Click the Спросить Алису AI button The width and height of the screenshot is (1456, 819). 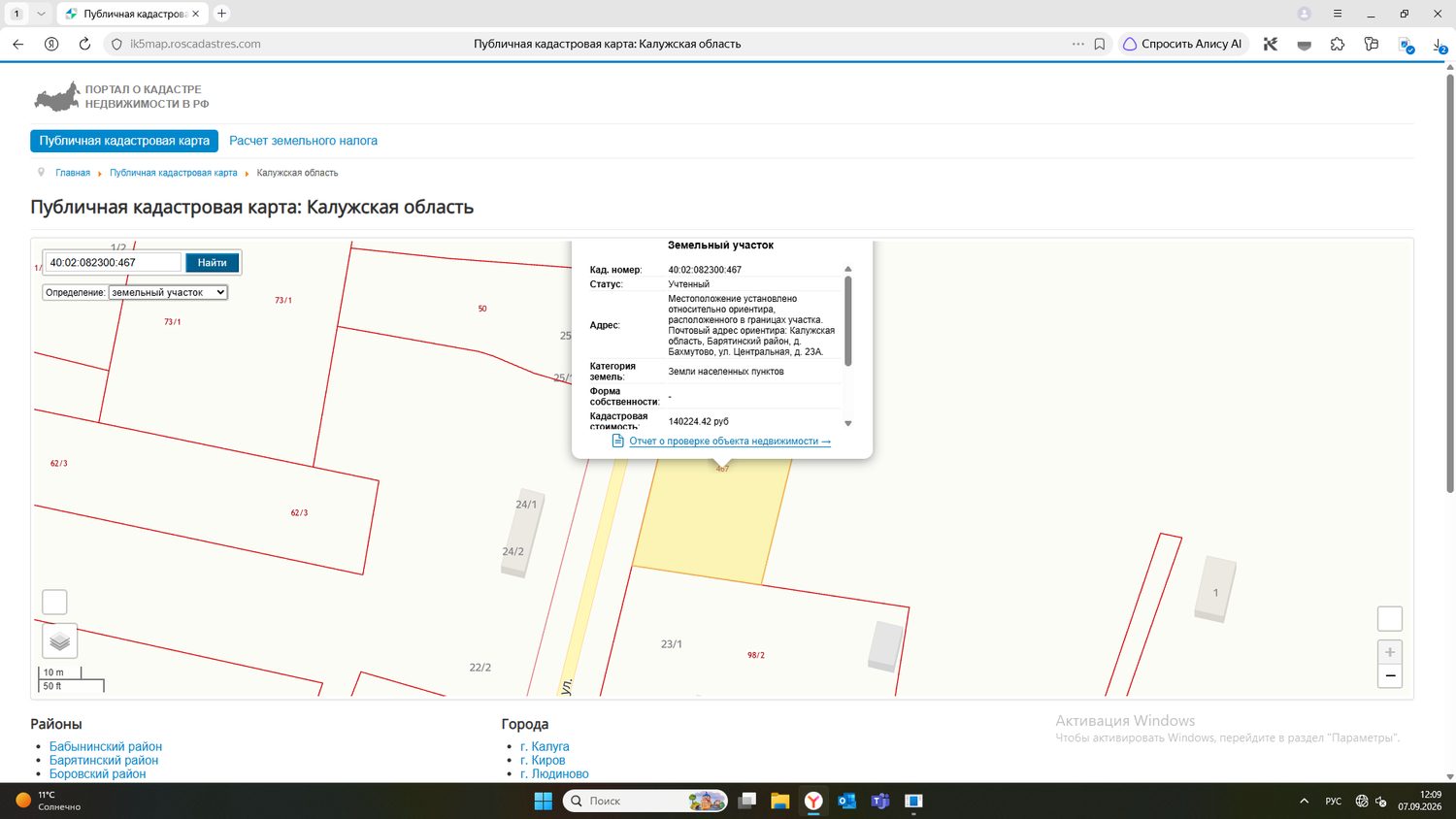1182,44
